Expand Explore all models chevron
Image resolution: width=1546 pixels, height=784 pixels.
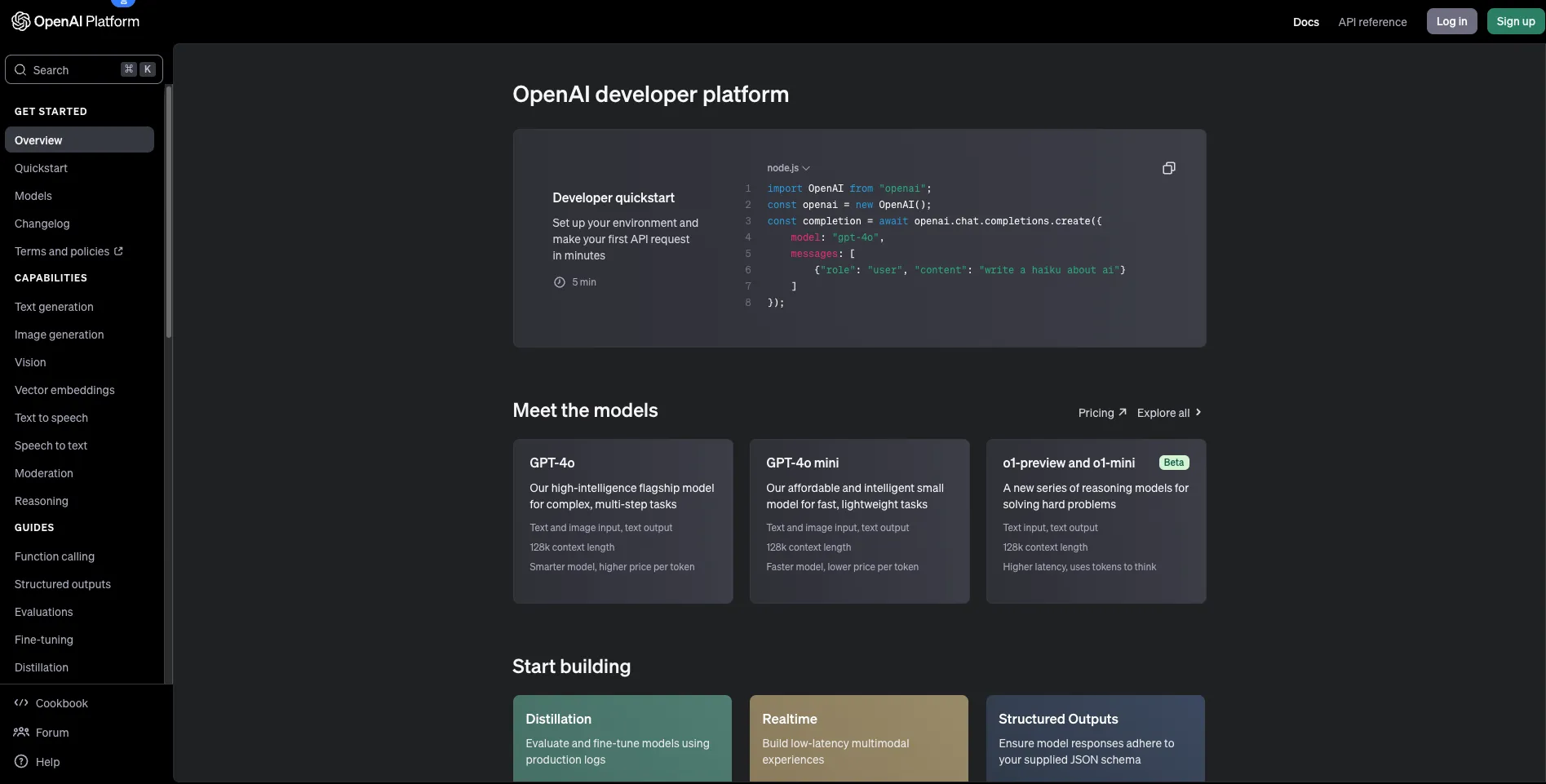[1198, 413]
